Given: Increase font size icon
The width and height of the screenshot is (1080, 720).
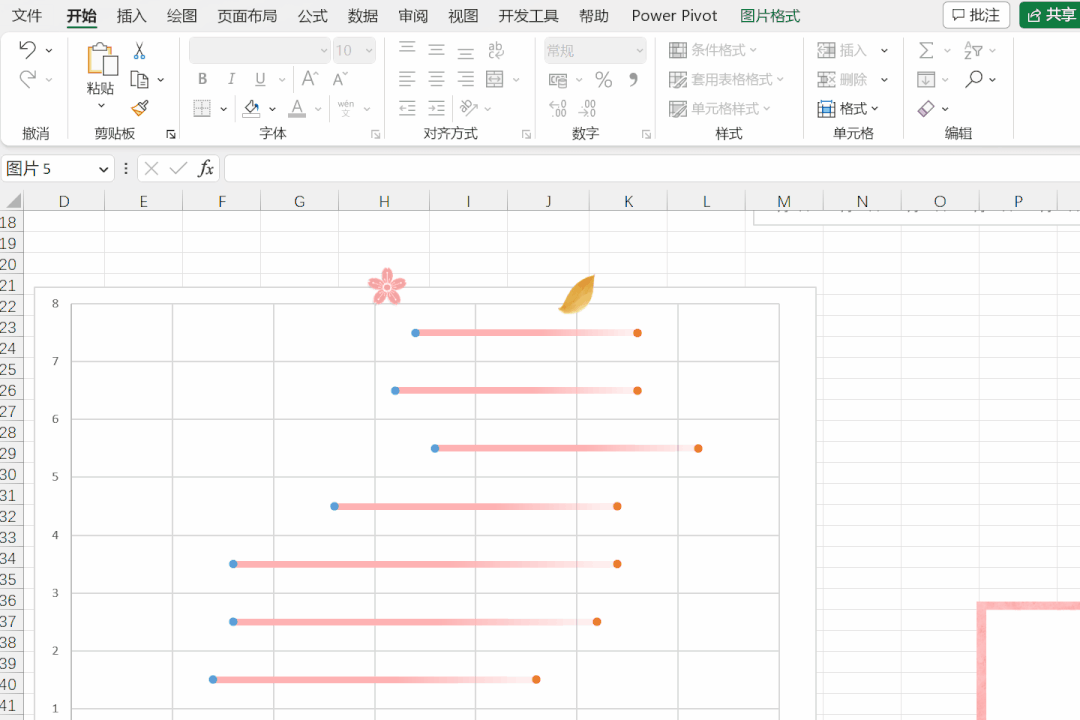Looking at the screenshot, I should coord(310,79).
